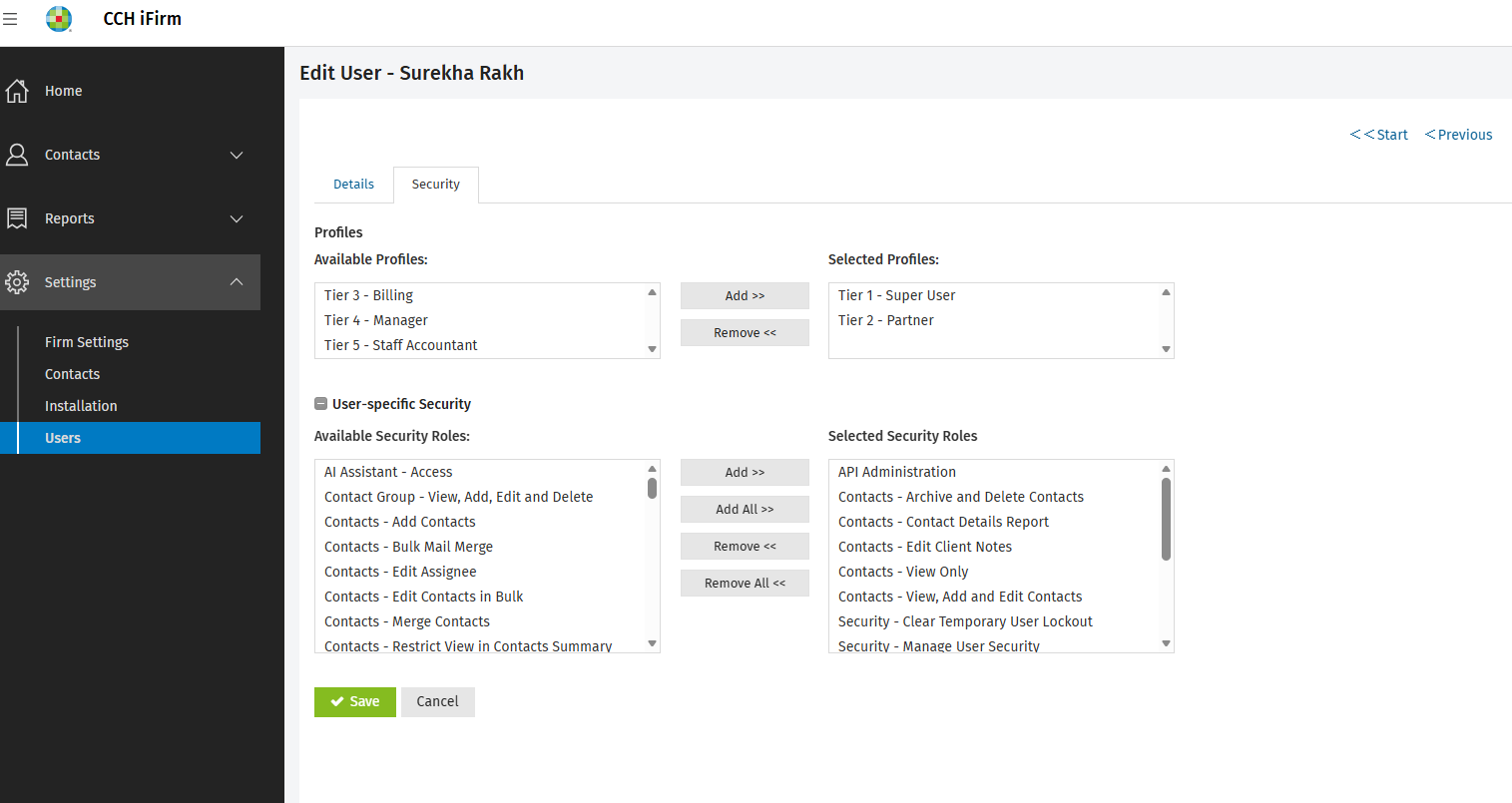
Task: Click Available Profiles scrollbar down arrow
Action: tap(653, 349)
